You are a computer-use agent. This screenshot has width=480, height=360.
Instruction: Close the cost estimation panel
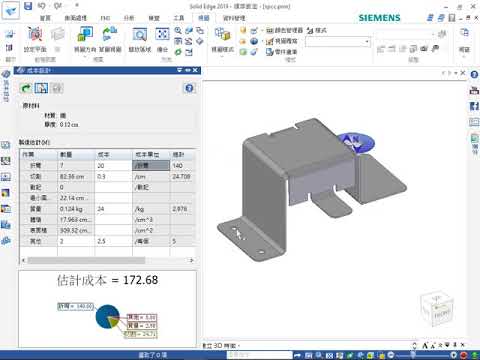[195, 70]
